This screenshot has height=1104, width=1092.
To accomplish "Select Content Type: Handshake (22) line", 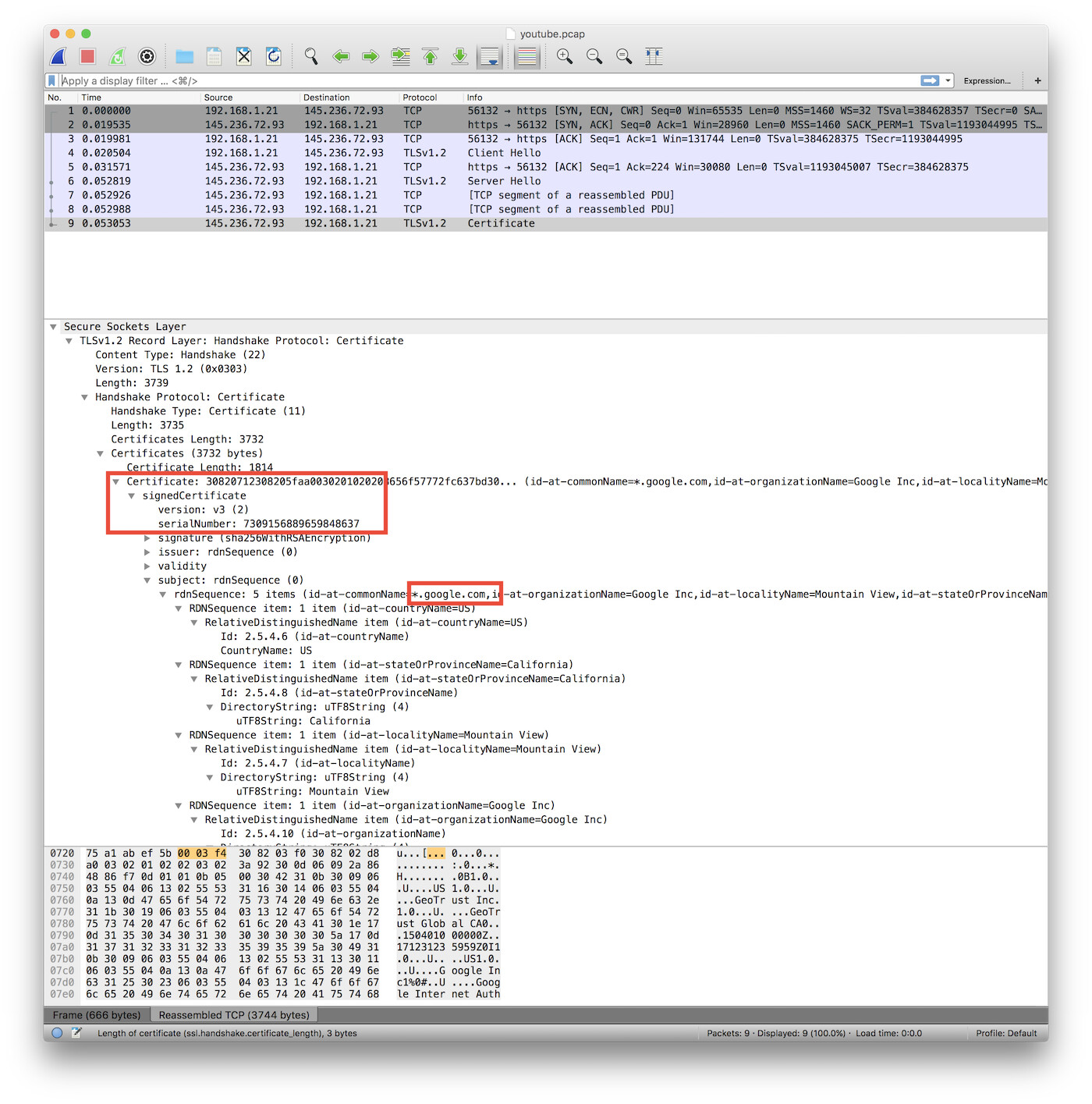I will [180, 355].
